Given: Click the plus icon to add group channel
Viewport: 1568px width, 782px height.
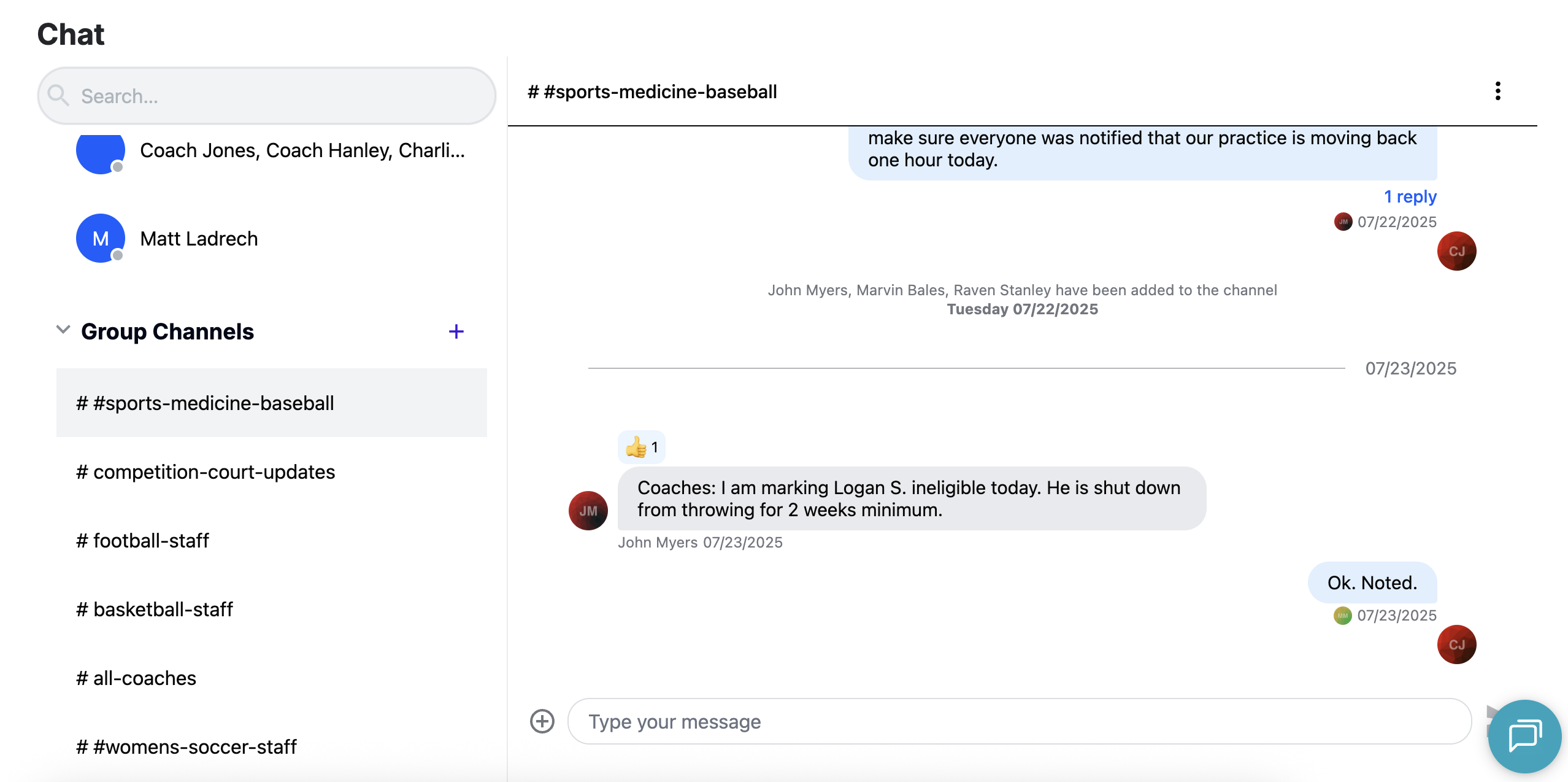Looking at the screenshot, I should click(x=456, y=331).
